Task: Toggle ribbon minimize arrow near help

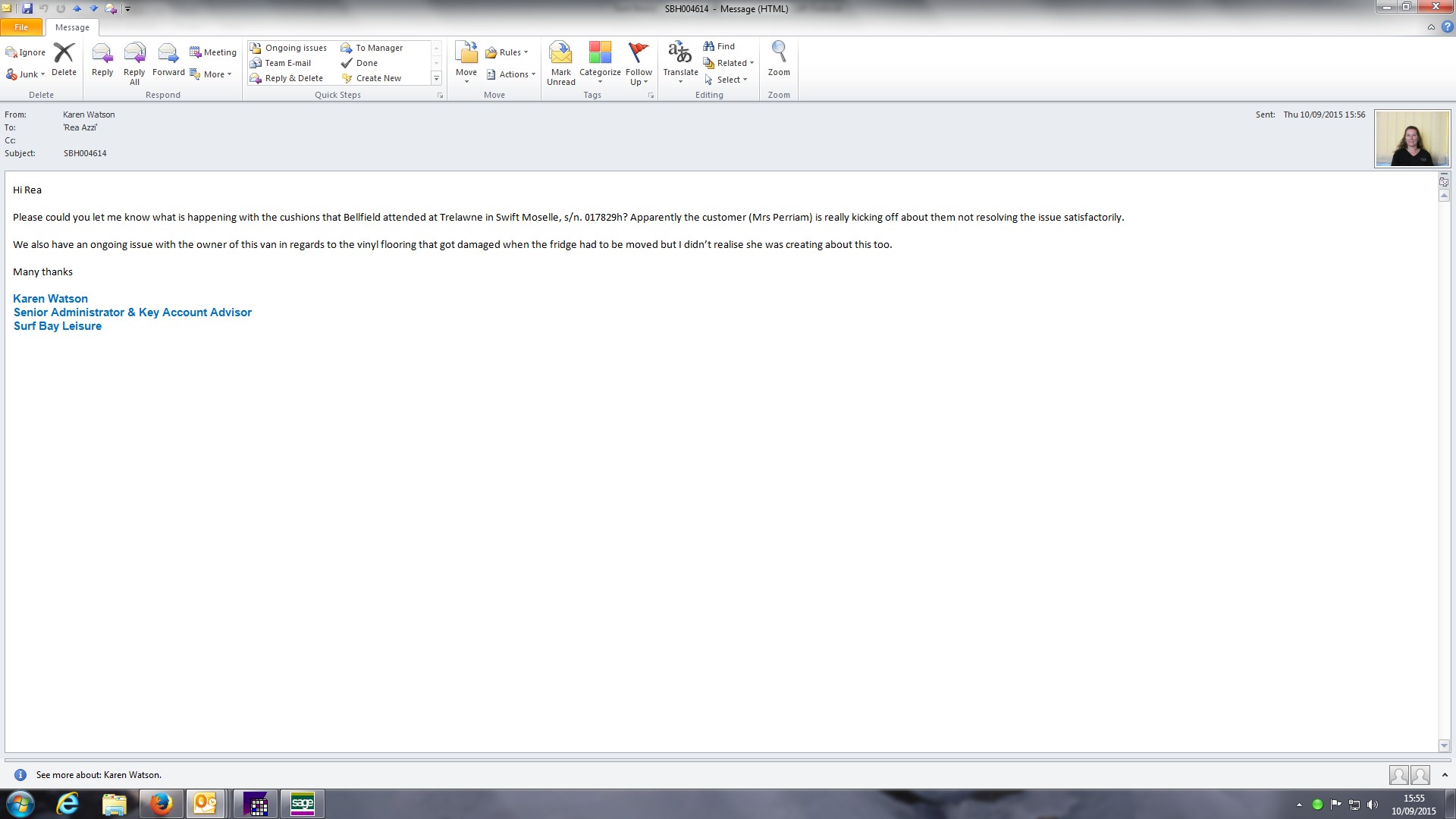Action: [x=1431, y=27]
